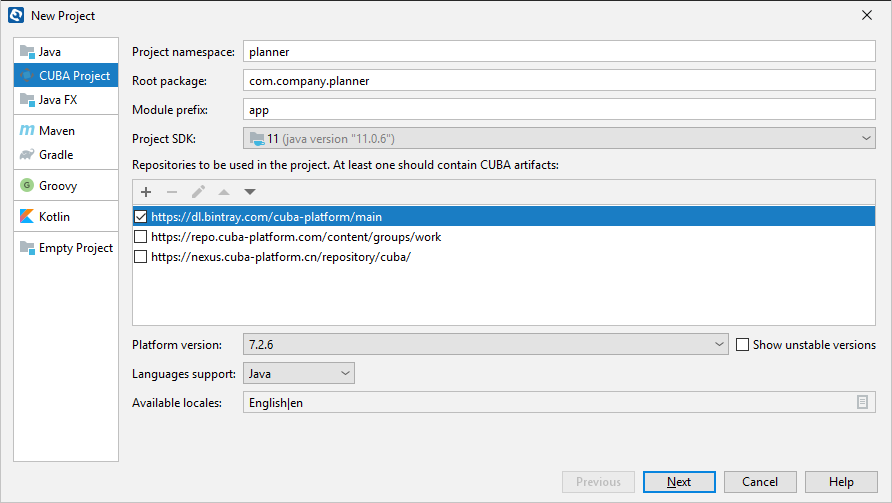892x503 pixels.
Task: Click the Help button
Action: (841, 482)
